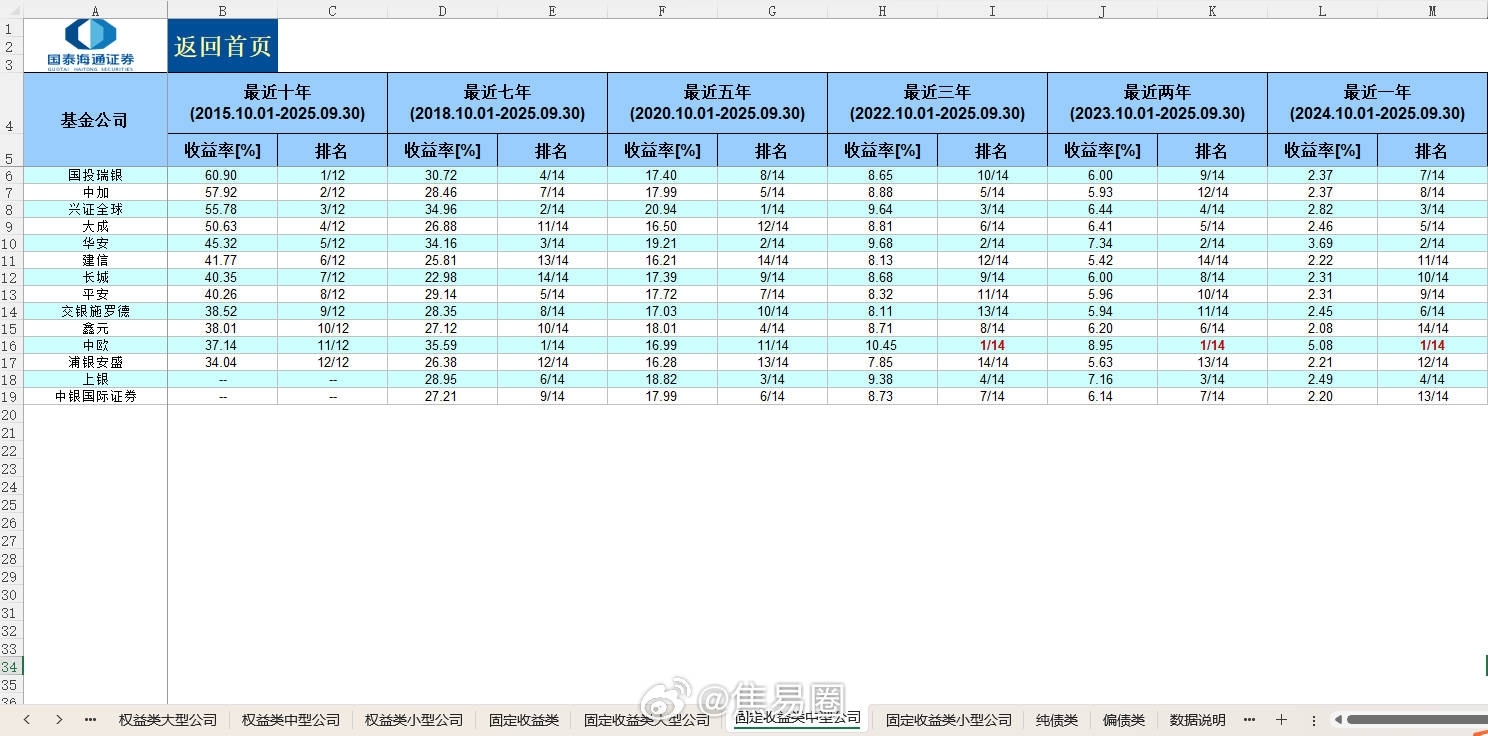Select the 华安 company cell

(95, 243)
